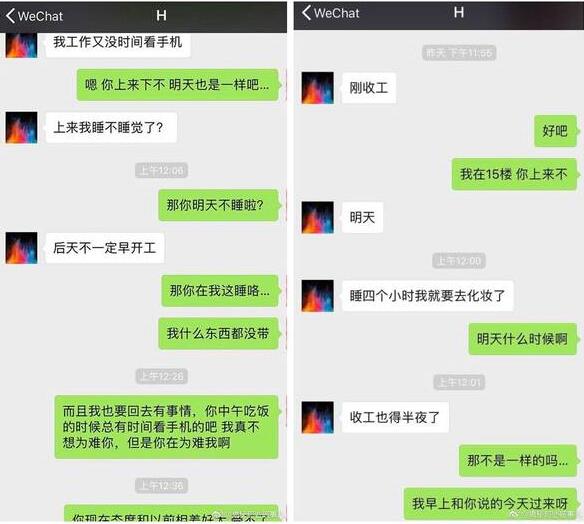This screenshot has width=584, height=524.
Task: Open the WeChat back label in right panel
Action: pyautogui.click(x=336, y=13)
